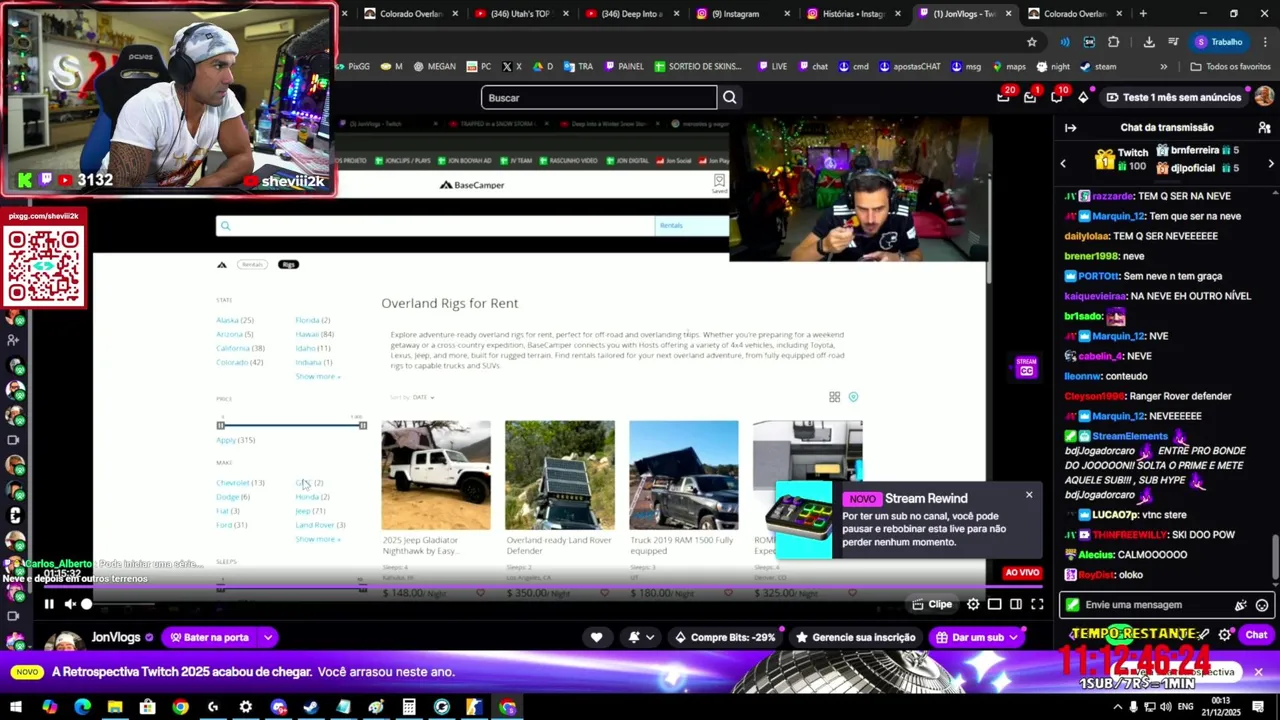1280x720 pixels.
Task: Expand hidden bookmarks with the double chevron
Action: (1163, 67)
